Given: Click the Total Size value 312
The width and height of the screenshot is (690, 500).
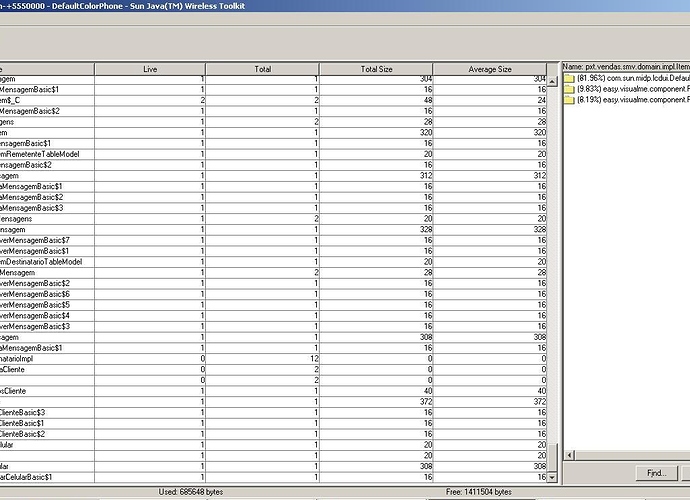Looking at the screenshot, I should pos(426,176).
